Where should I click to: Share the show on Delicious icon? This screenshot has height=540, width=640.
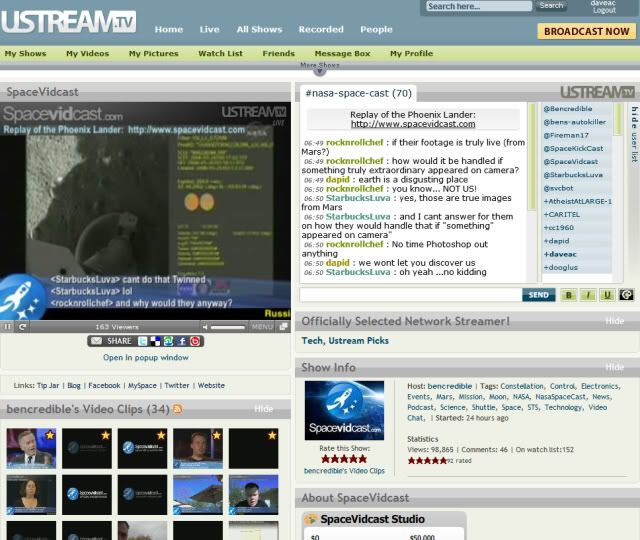tap(156, 341)
